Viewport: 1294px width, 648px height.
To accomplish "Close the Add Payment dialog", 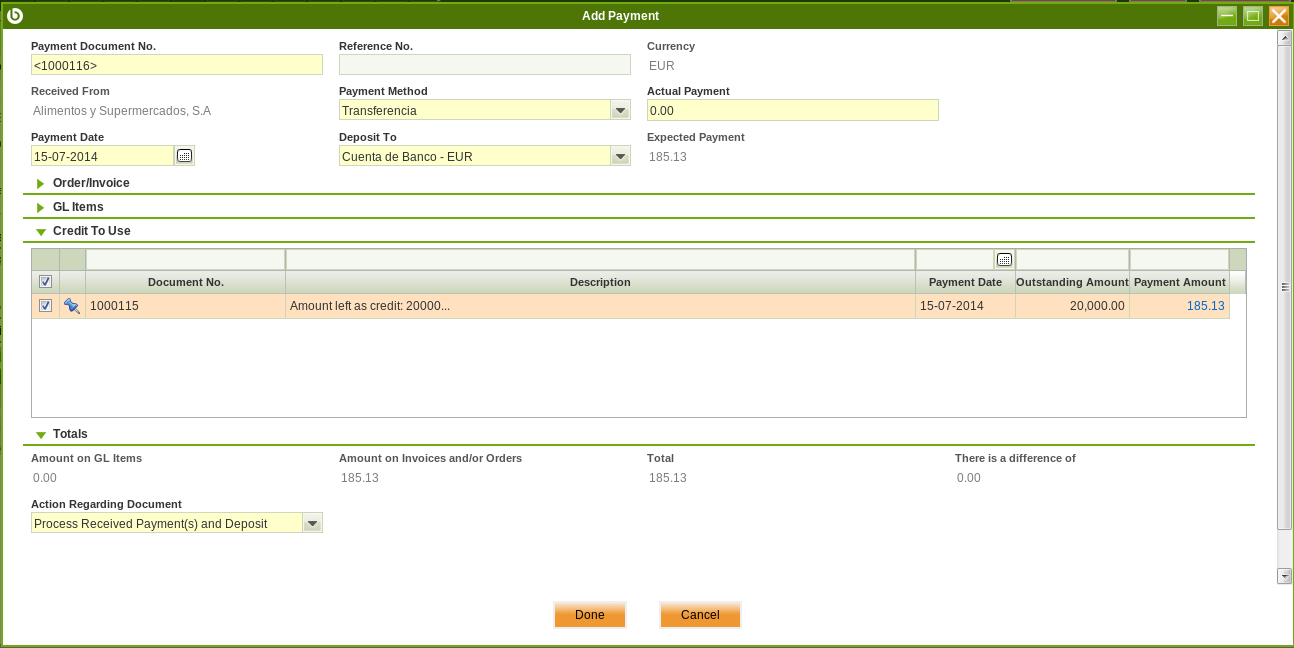I will tap(1278, 16).
